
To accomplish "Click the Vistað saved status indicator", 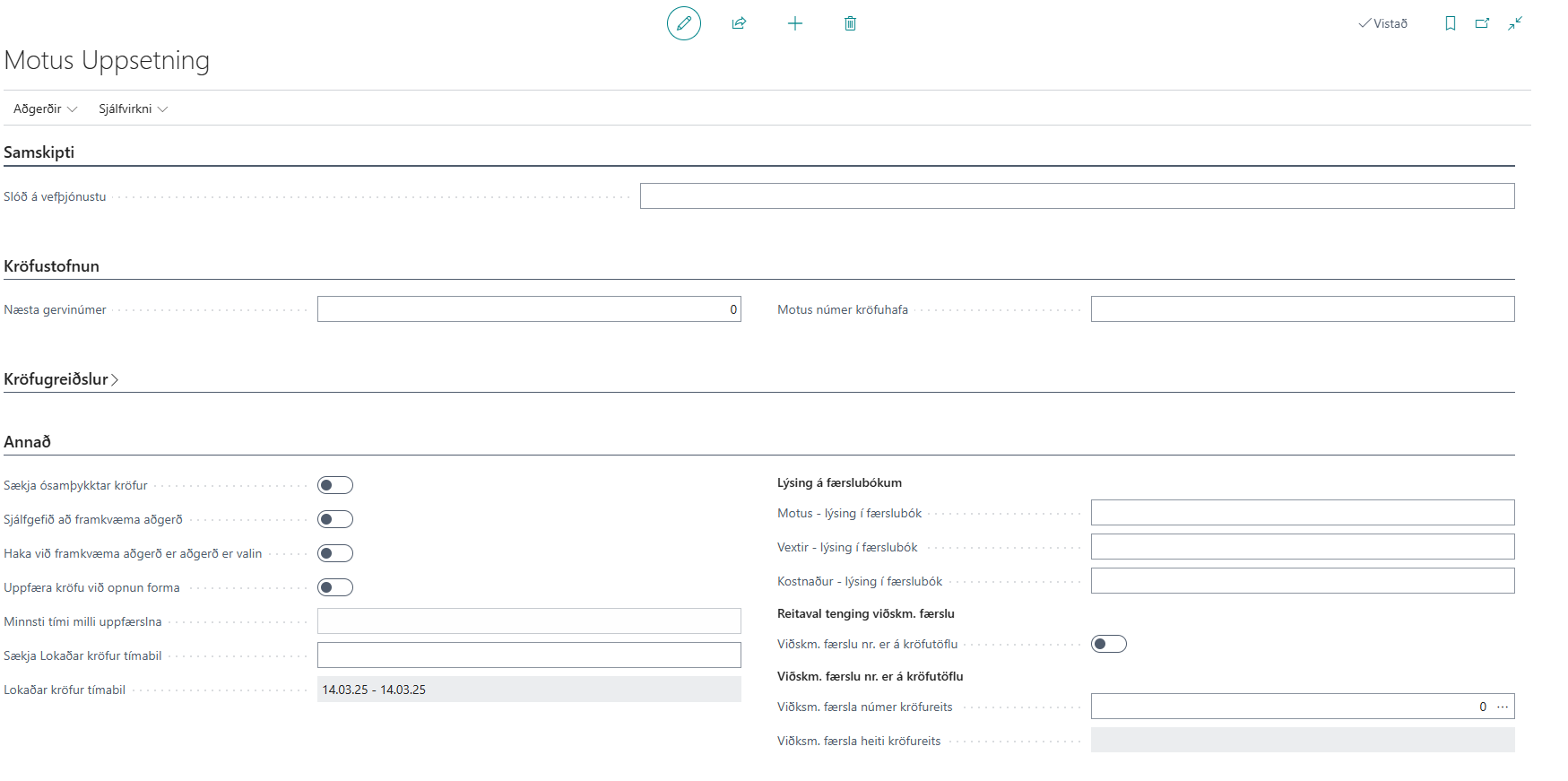I will [1383, 23].
